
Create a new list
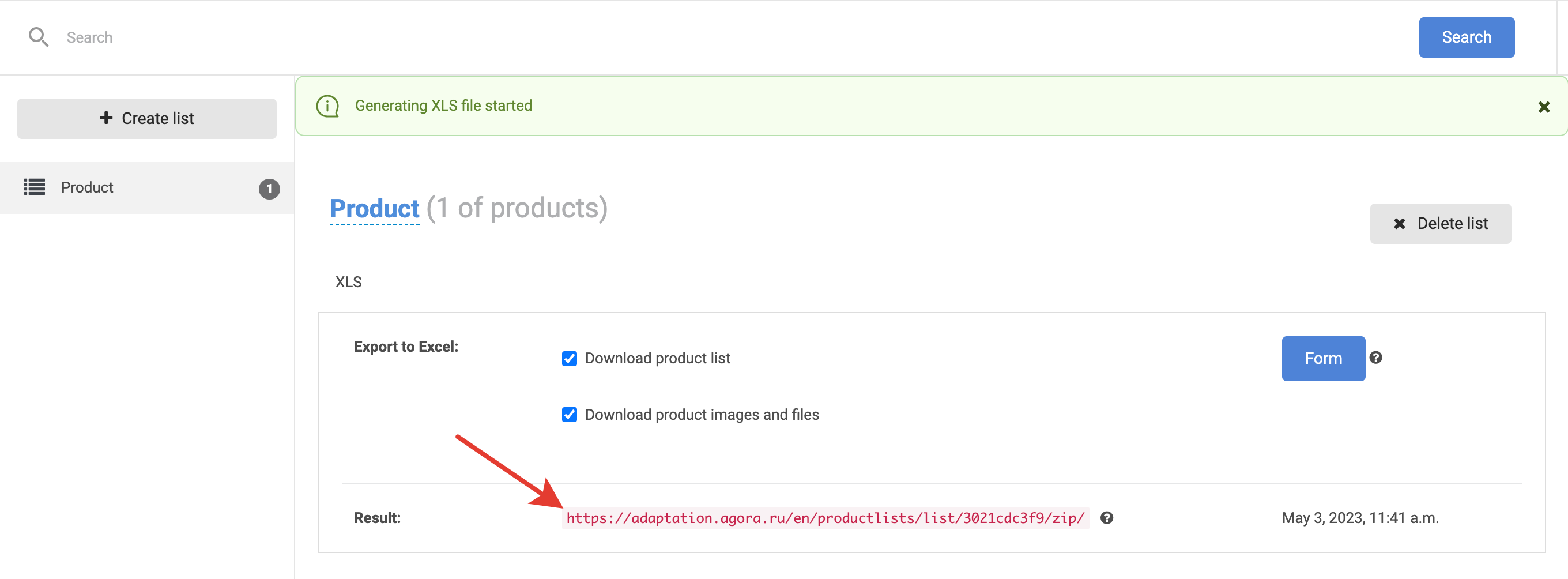pyautogui.click(x=146, y=118)
